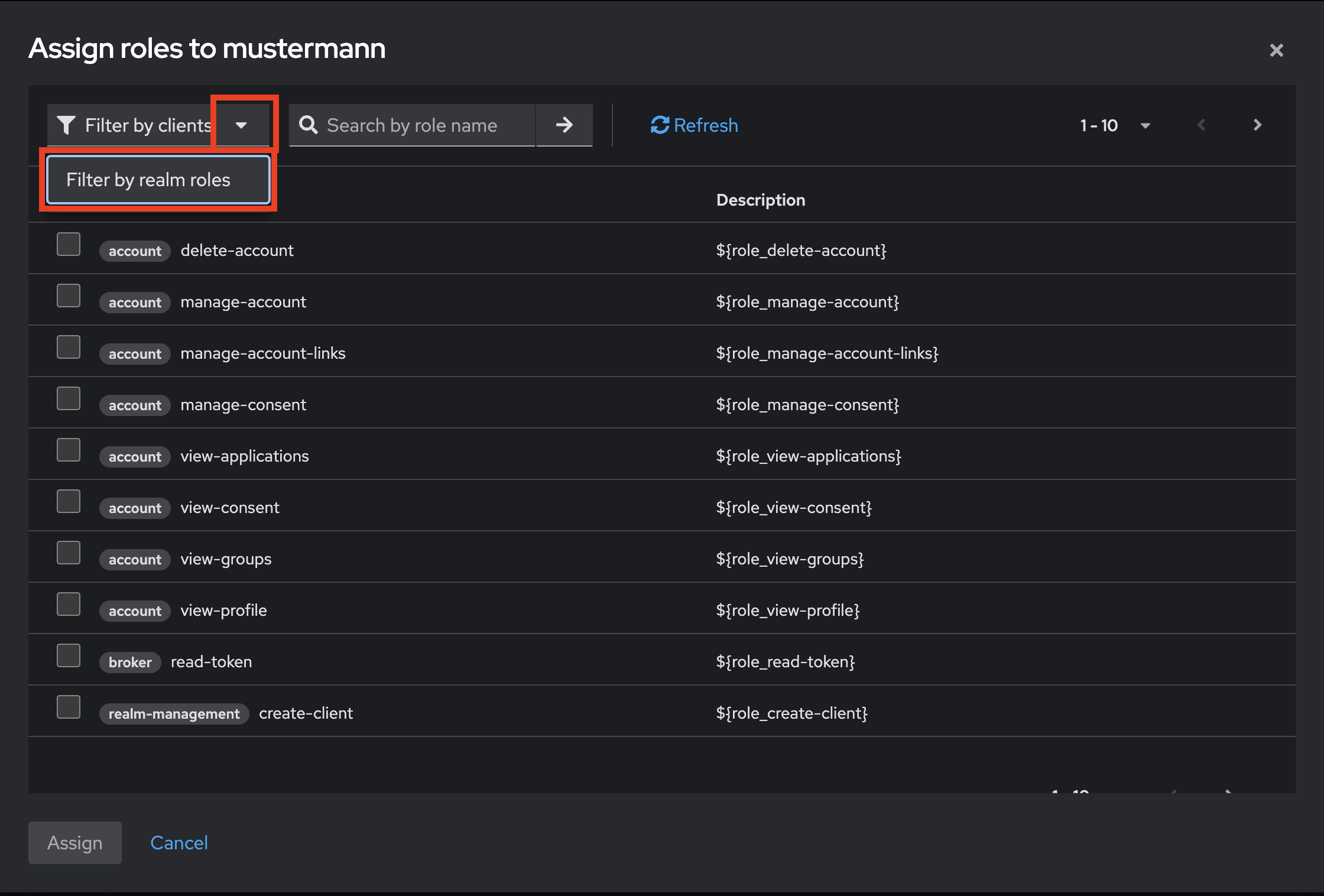The width and height of the screenshot is (1324, 896).
Task: Click the previous page chevron
Action: tap(1201, 125)
